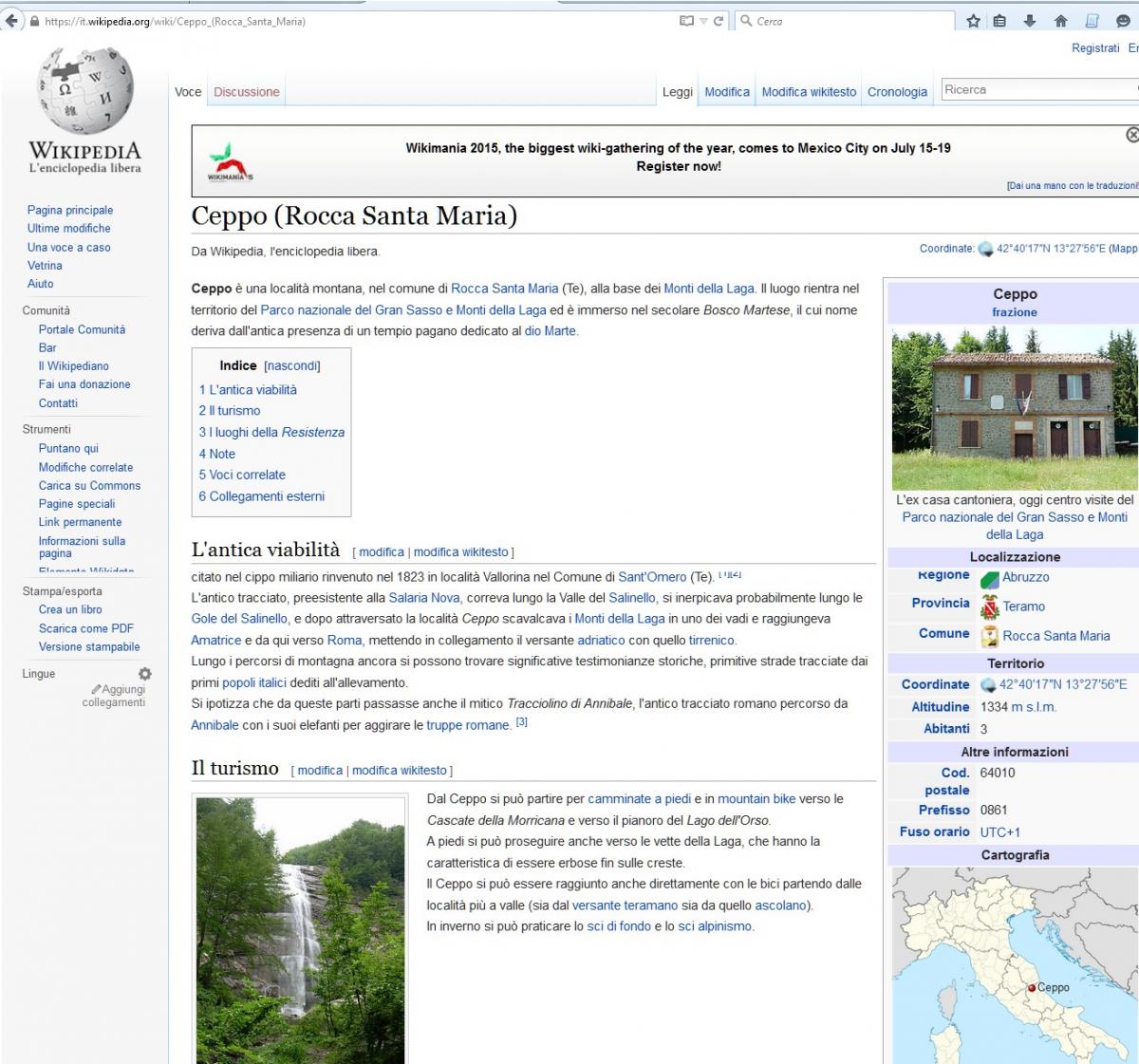Open reader view from the address bar
The image size is (1139, 1064).
686,21
